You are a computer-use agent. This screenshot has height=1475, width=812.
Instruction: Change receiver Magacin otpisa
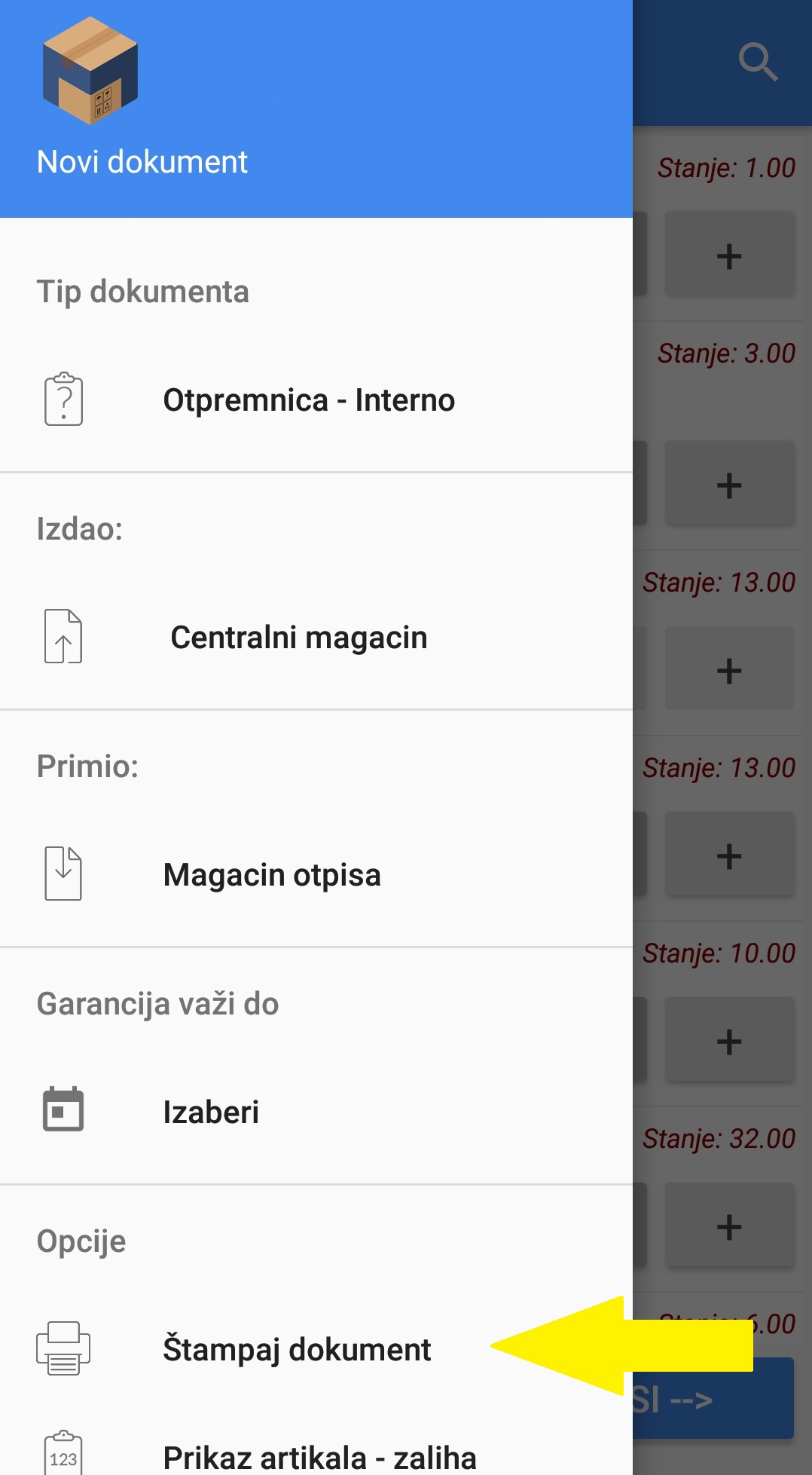click(x=272, y=875)
